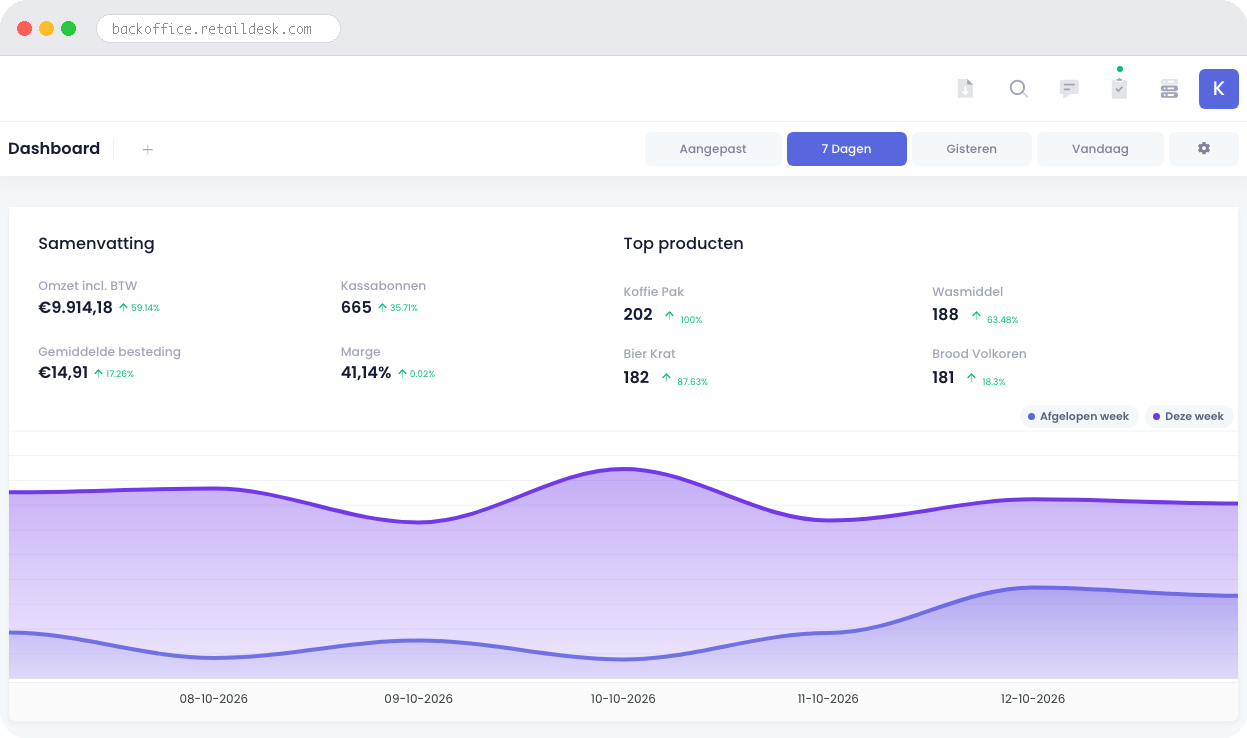1247x738 pixels.
Task: Click the Wasmiddel product label
Action: tap(967, 292)
